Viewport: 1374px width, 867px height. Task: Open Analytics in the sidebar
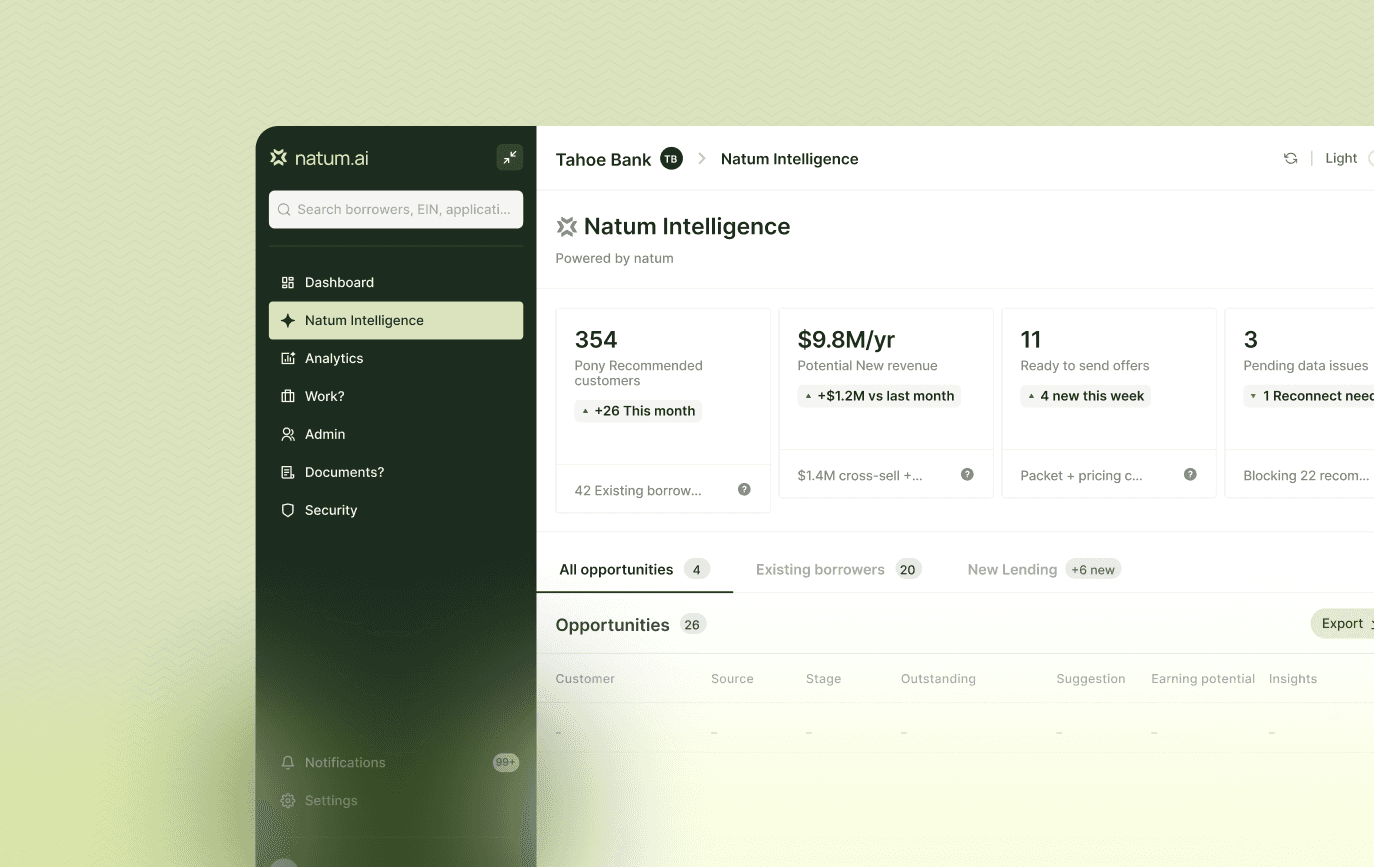coord(396,359)
